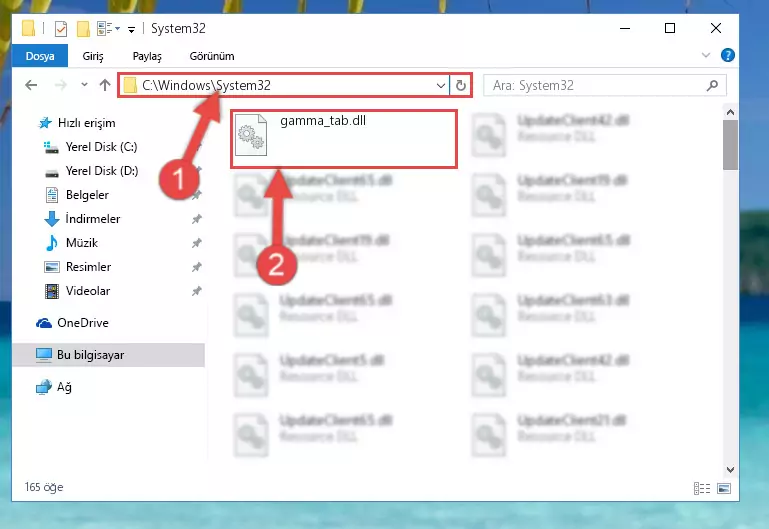Viewport: 769px width, 529px height.
Task: Click the scrollbar down arrow
Action: [730, 470]
